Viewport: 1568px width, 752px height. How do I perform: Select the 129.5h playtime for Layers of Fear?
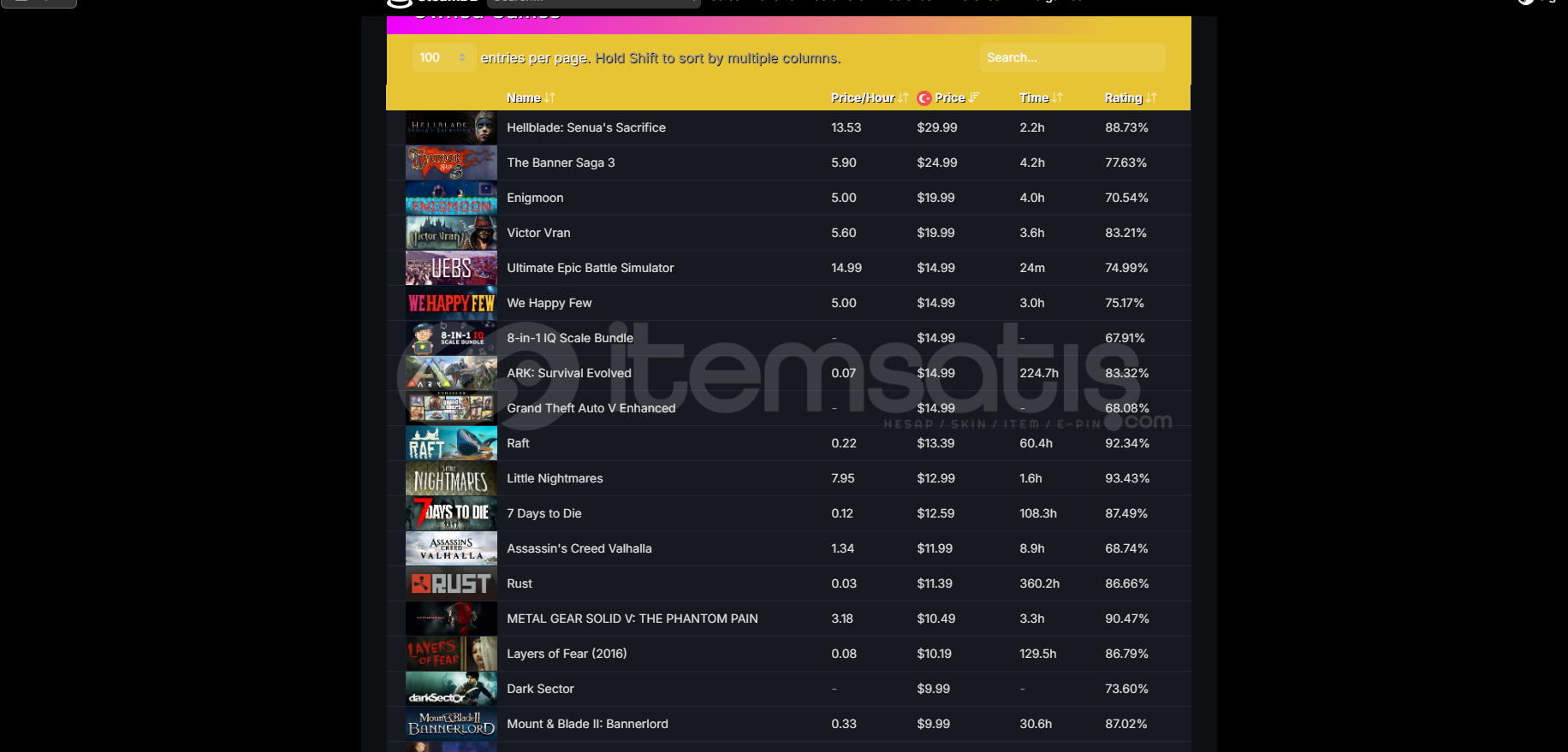tap(1038, 654)
